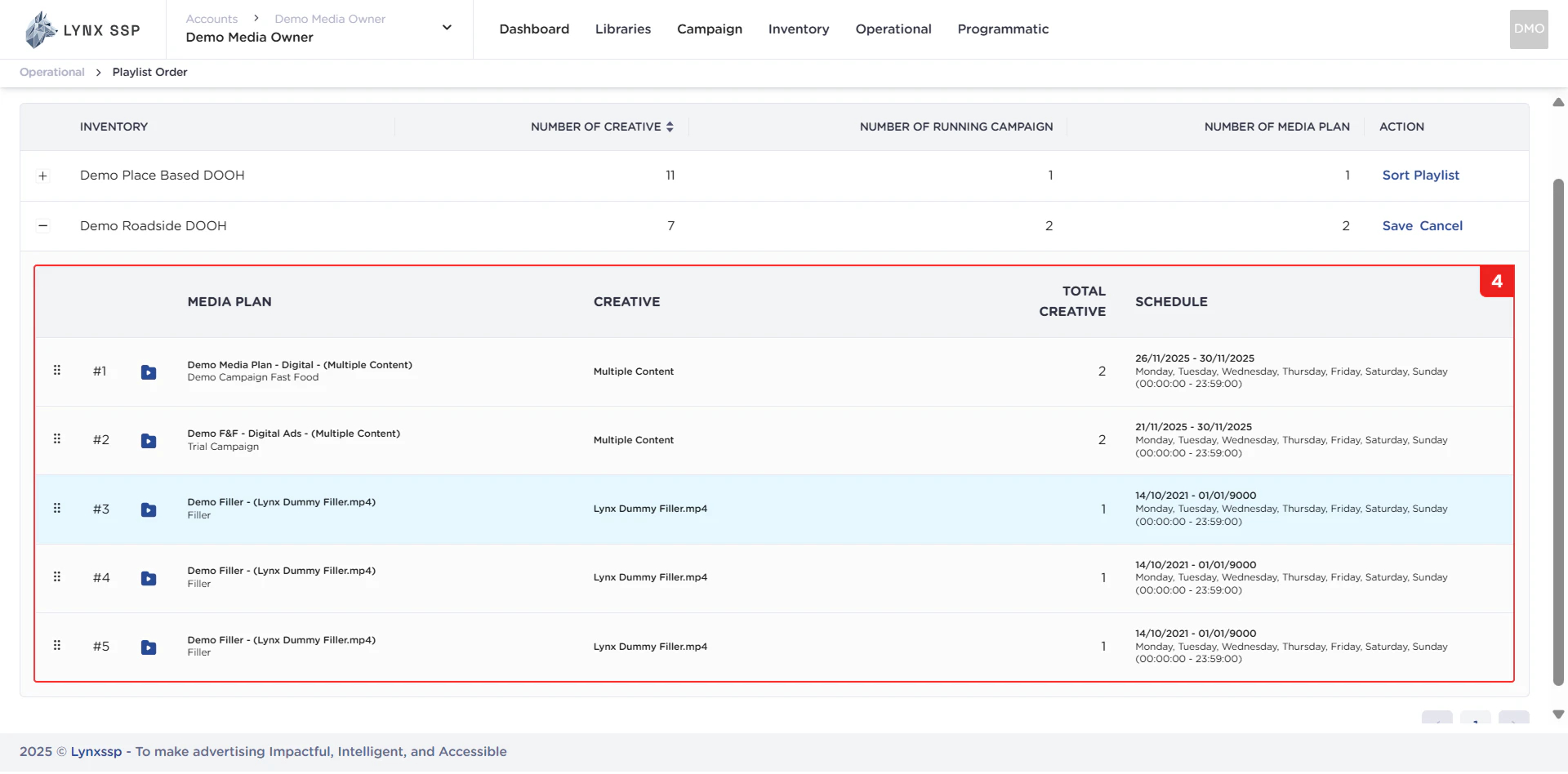Click the scrollbar up arrow

pyautogui.click(x=1558, y=102)
